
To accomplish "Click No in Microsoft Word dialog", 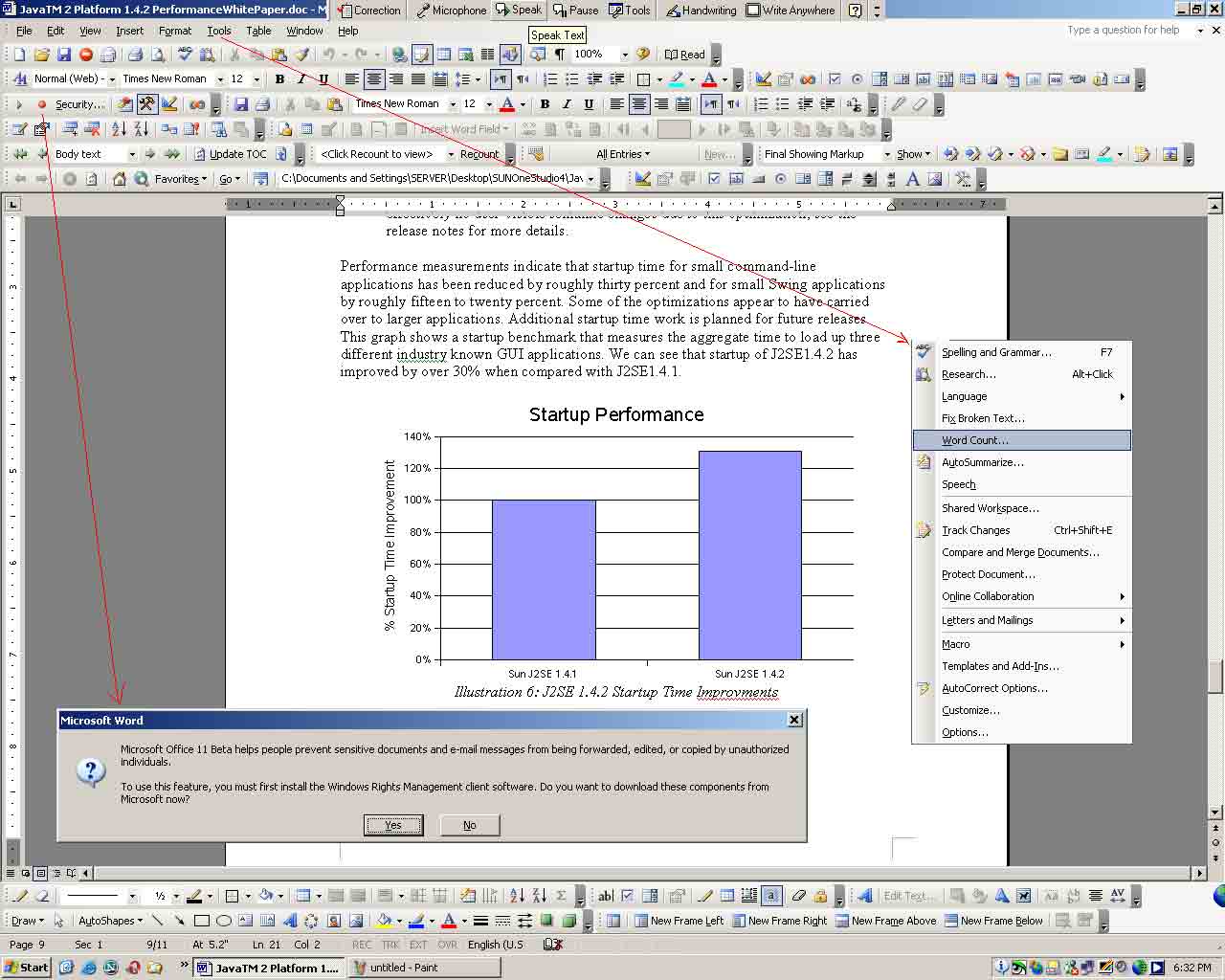I will pyautogui.click(x=469, y=825).
